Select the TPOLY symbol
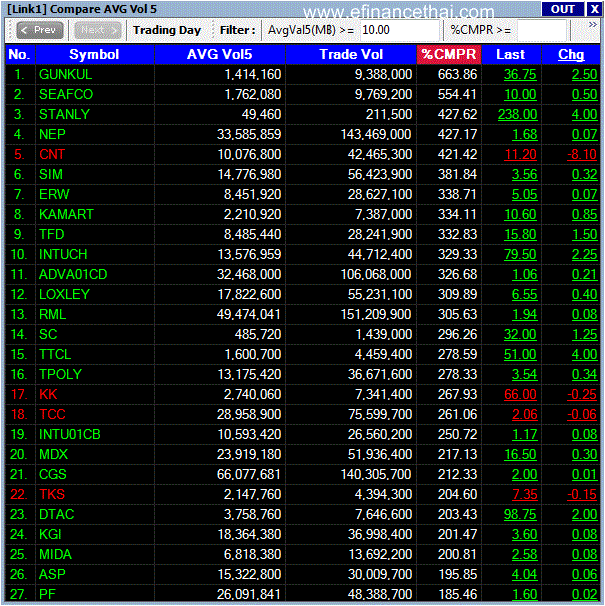 coord(60,374)
